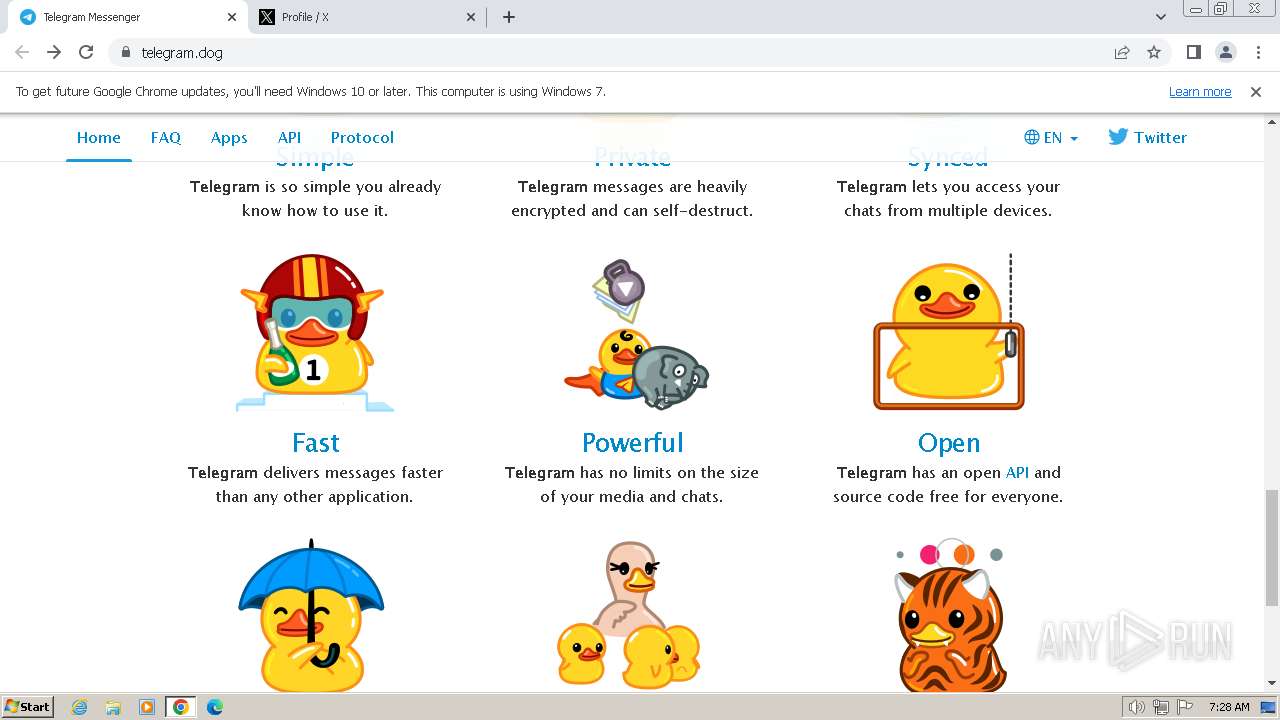
Task: Click the Open heading link
Action: coord(948,442)
